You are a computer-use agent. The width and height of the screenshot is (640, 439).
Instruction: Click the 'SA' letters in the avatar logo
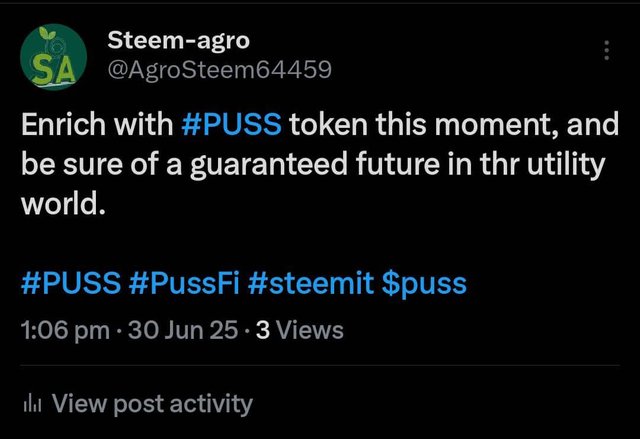pos(53,70)
